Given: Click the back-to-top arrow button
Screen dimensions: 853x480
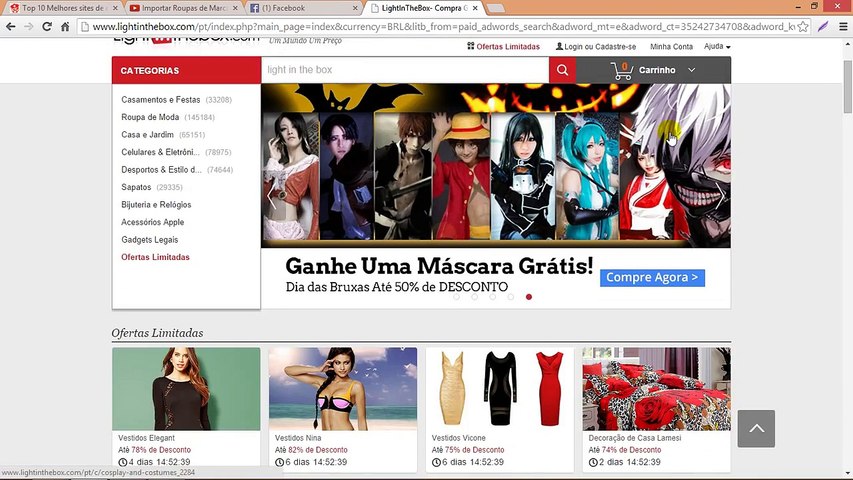Looking at the screenshot, I should (x=756, y=429).
